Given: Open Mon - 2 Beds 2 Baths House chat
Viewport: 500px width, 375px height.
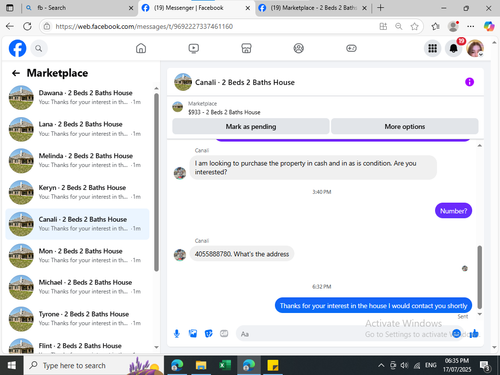Looking at the screenshot, I should 77,256.
